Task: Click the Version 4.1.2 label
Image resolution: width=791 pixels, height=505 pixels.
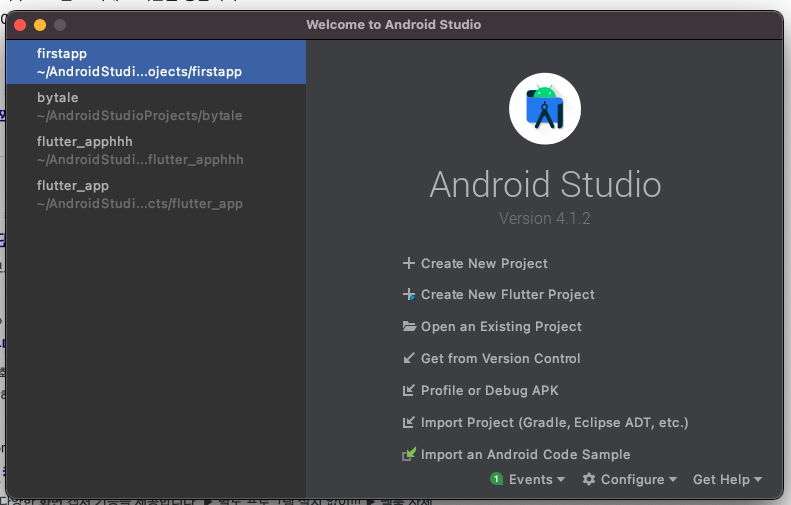Action: (x=545, y=218)
